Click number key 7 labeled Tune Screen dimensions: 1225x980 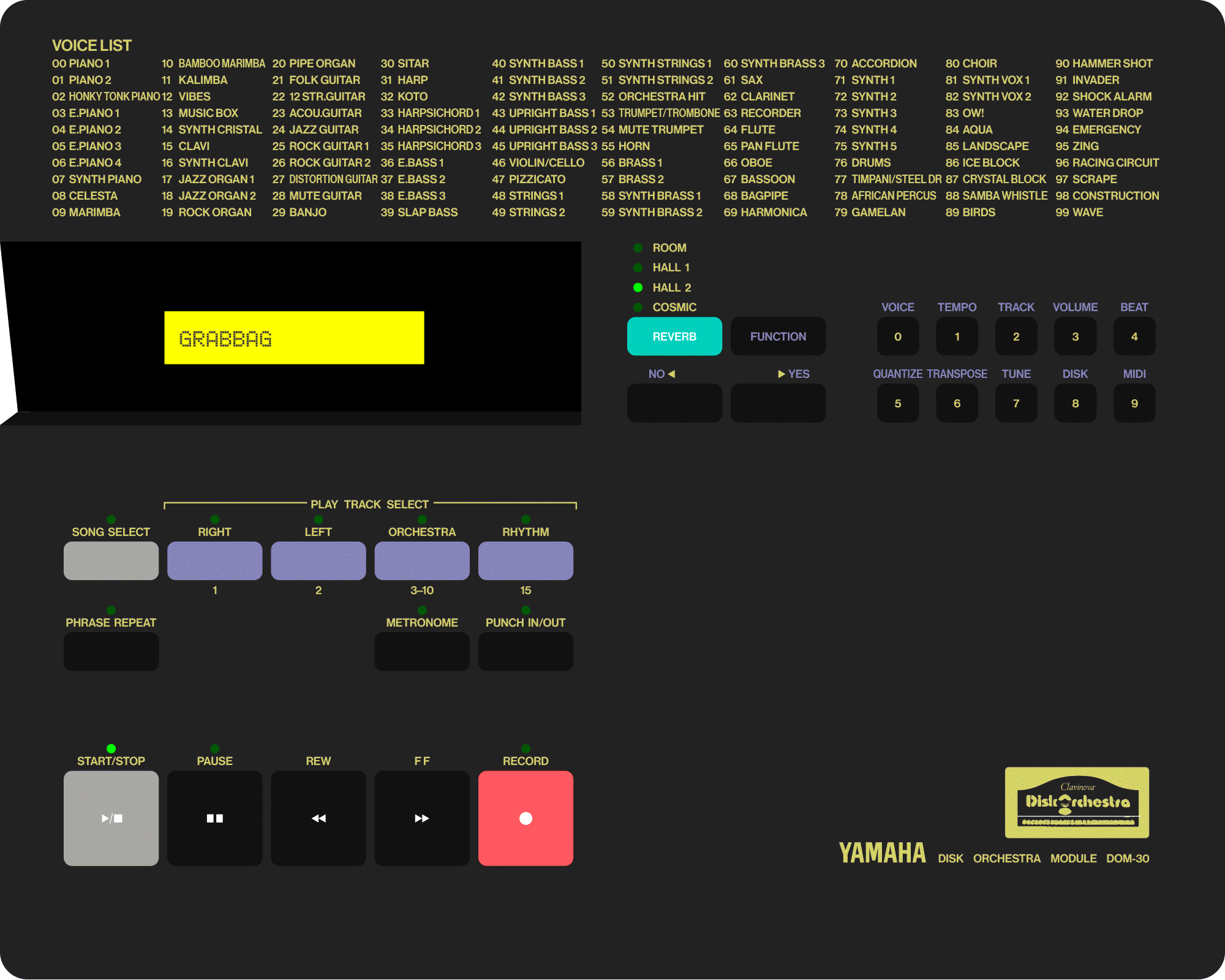click(1016, 403)
